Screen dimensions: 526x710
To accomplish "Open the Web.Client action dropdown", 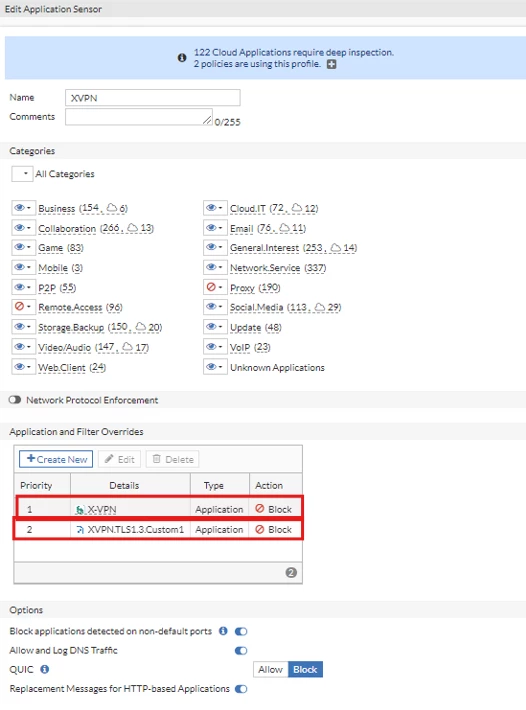I will (24, 367).
